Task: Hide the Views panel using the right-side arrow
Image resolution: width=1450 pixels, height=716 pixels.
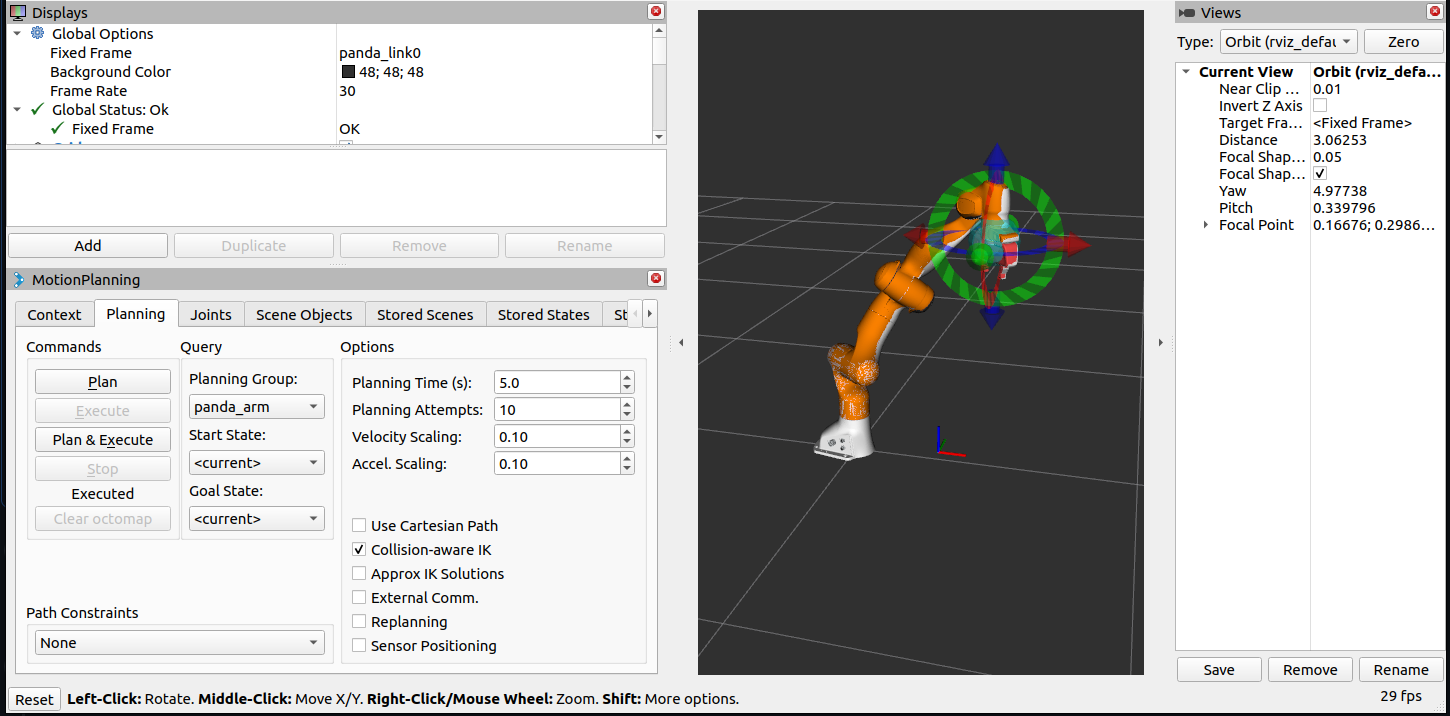Action: coord(1160,343)
